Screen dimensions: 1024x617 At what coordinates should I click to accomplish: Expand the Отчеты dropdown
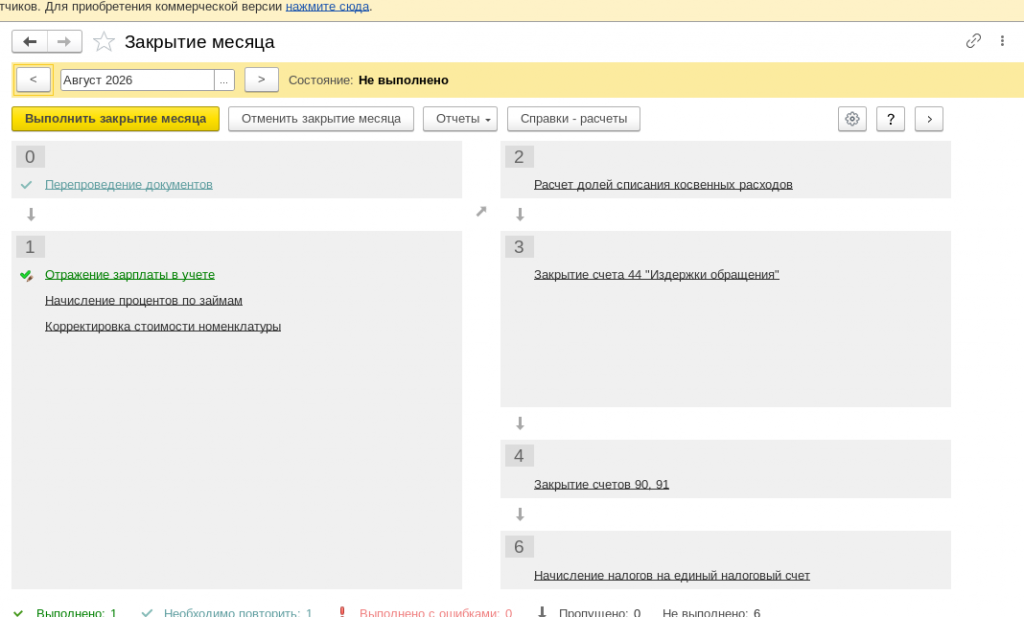460,119
